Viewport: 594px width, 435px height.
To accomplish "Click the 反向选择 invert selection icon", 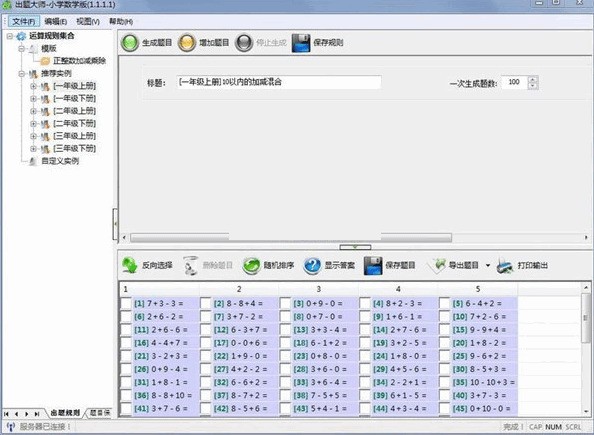I will coord(130,265).
